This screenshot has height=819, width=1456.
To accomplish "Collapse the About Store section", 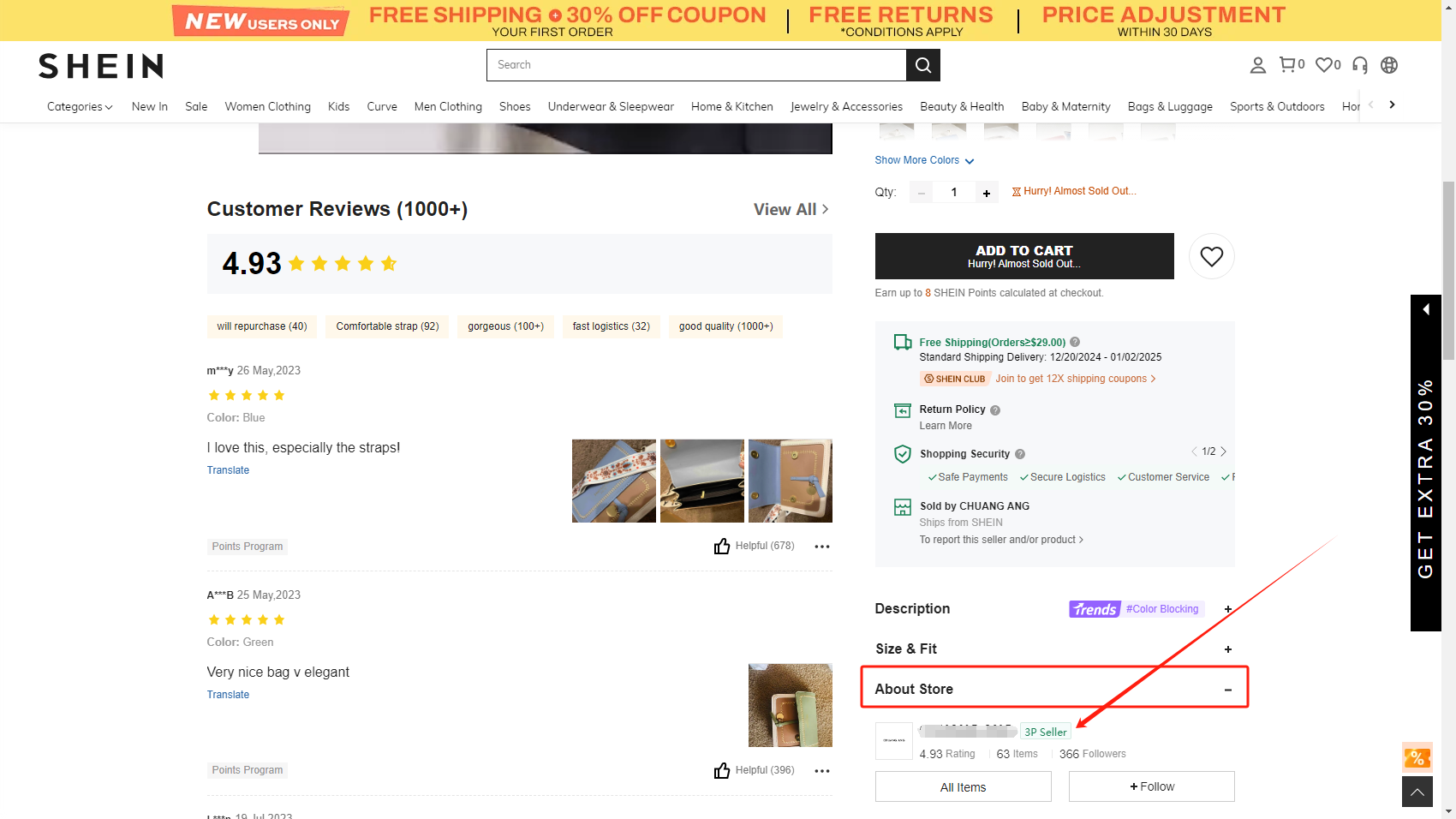I will coord(1228,690).
